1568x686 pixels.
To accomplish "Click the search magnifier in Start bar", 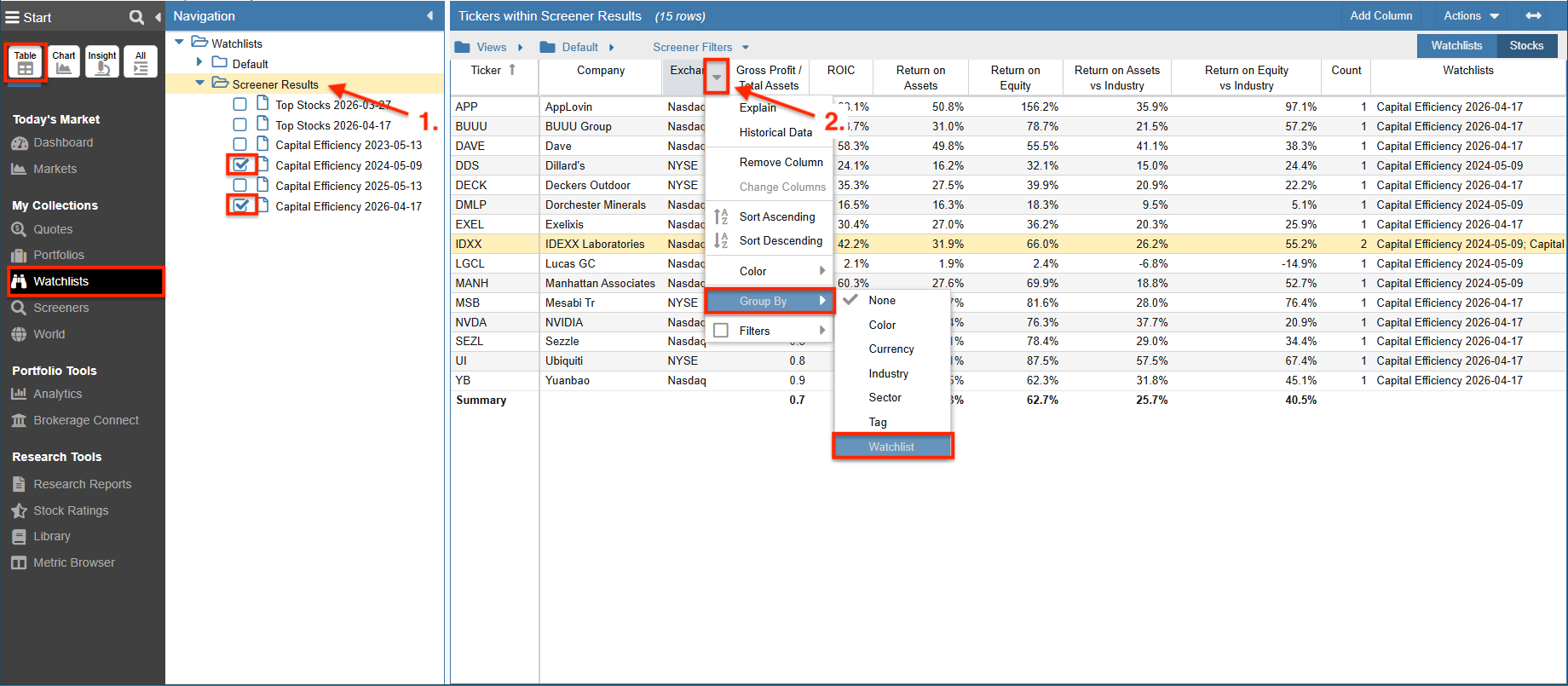I will tap(136, 17).
